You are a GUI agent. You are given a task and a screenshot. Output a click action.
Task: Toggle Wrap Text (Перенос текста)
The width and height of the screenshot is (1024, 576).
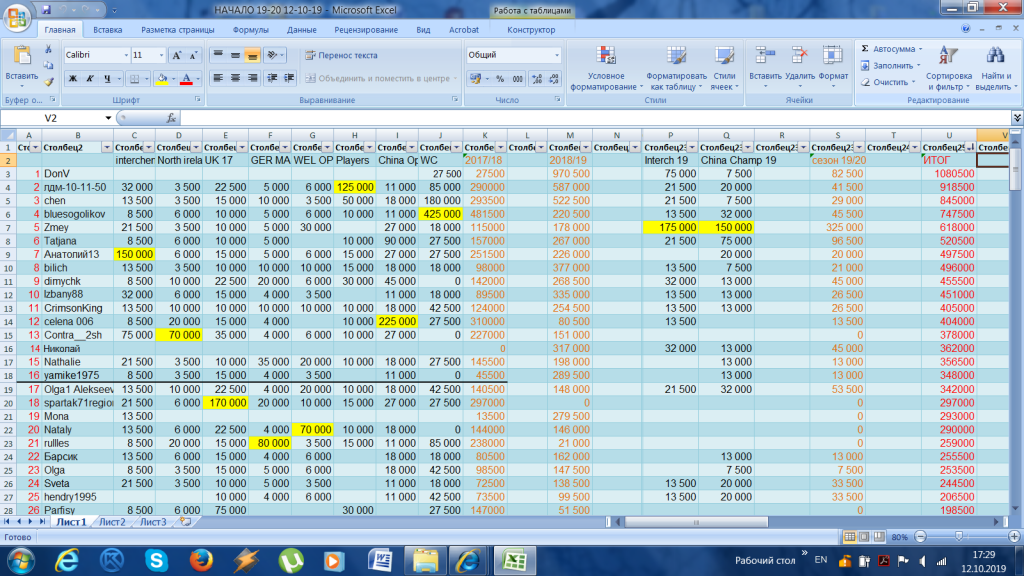point(341,55)
